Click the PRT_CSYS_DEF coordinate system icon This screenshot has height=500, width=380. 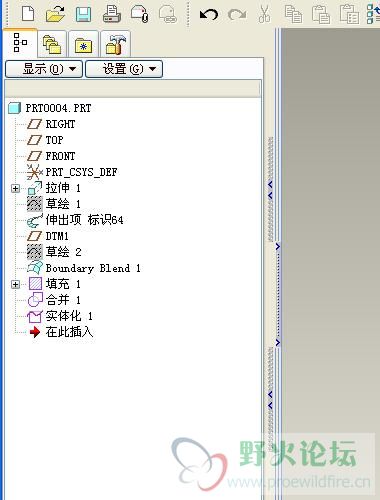coord(35,172)
